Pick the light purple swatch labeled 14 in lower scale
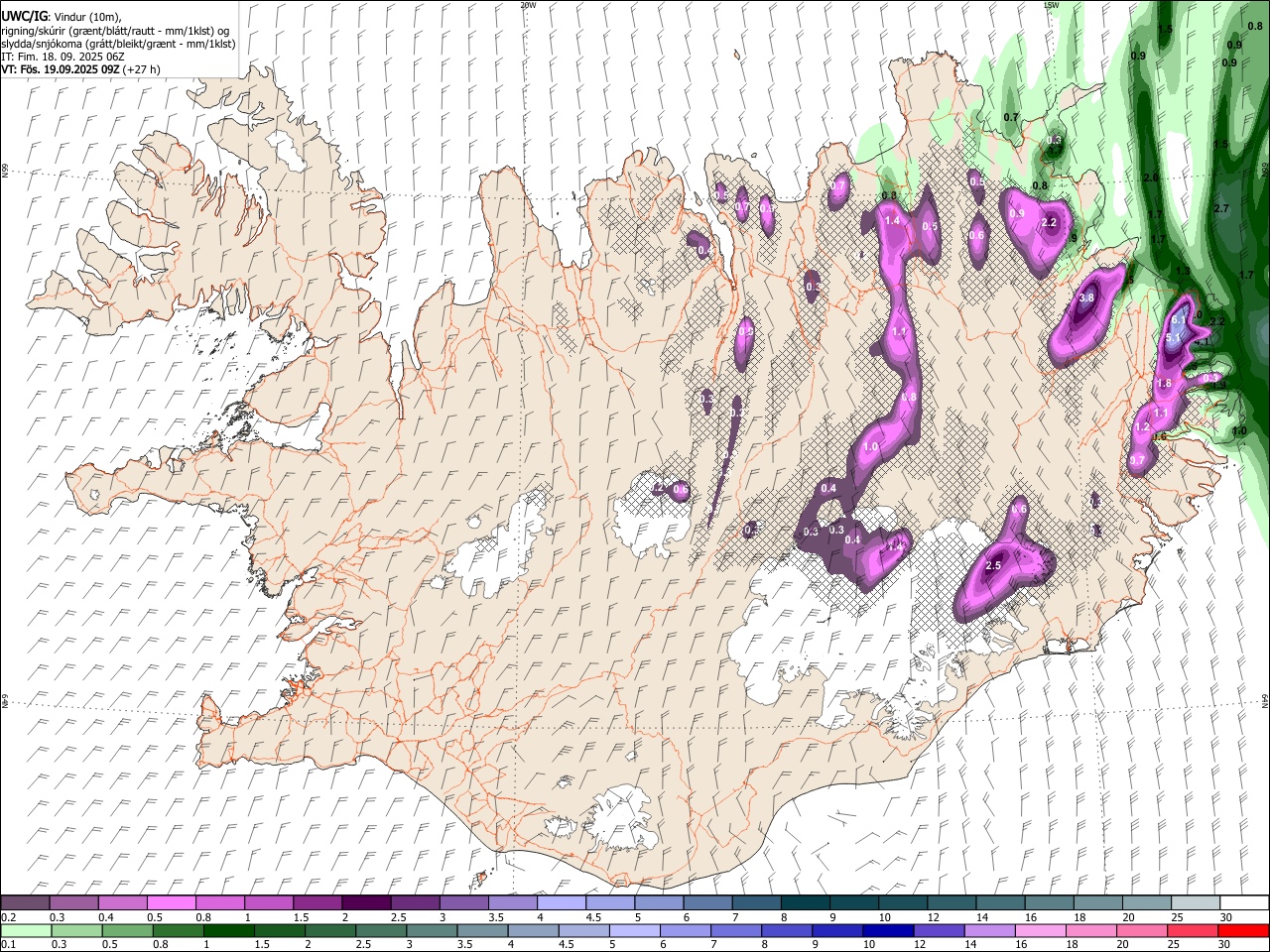Viewport: 1270px width, 952px height. [988, 930]
